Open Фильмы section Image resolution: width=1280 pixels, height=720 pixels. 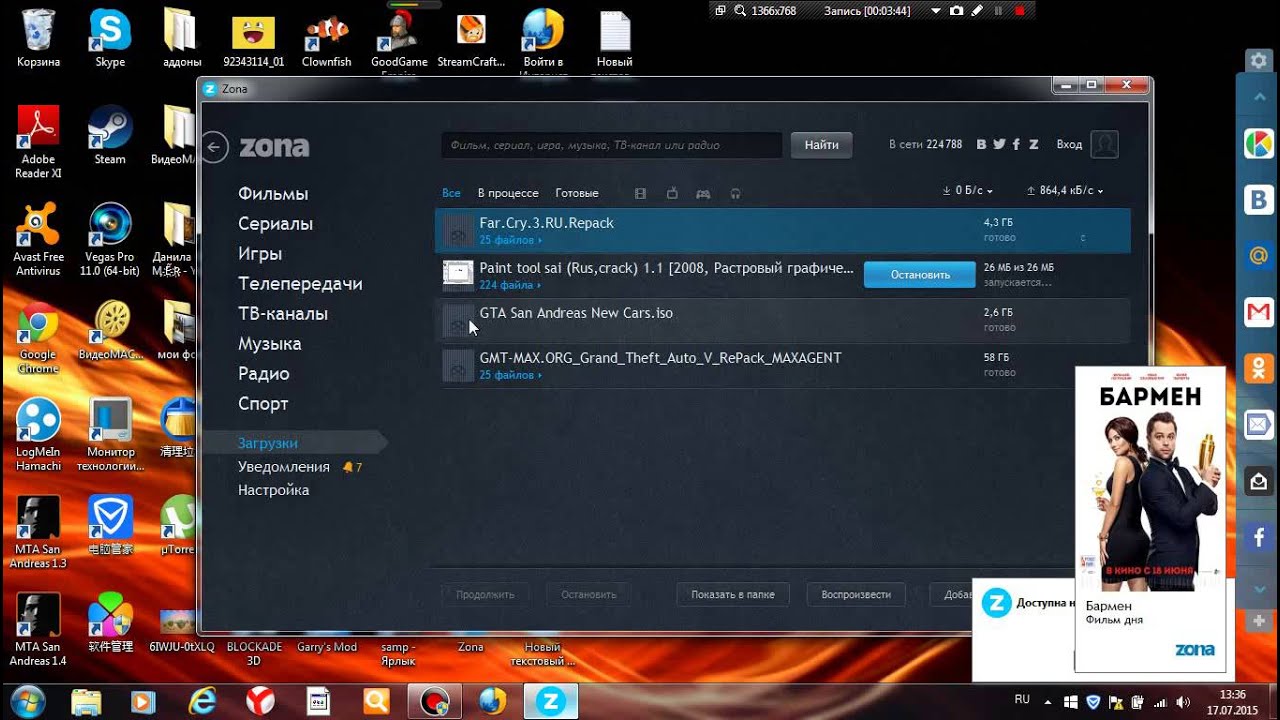(273, 194)
